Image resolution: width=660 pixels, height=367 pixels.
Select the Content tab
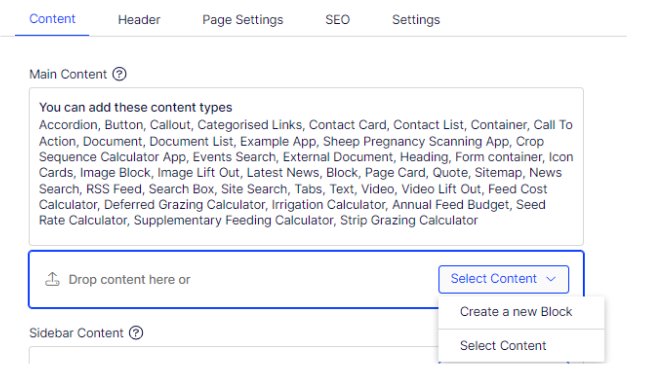(52, 19)
